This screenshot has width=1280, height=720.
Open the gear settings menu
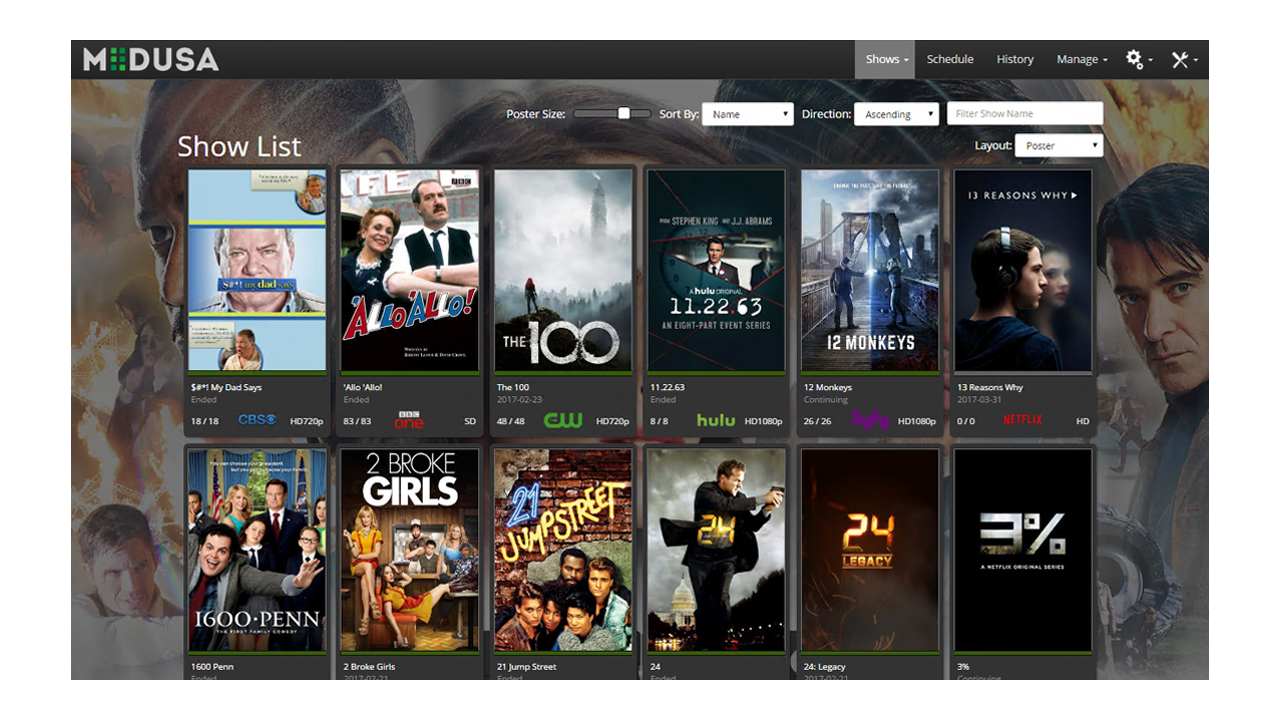(x=1138, y=60)
